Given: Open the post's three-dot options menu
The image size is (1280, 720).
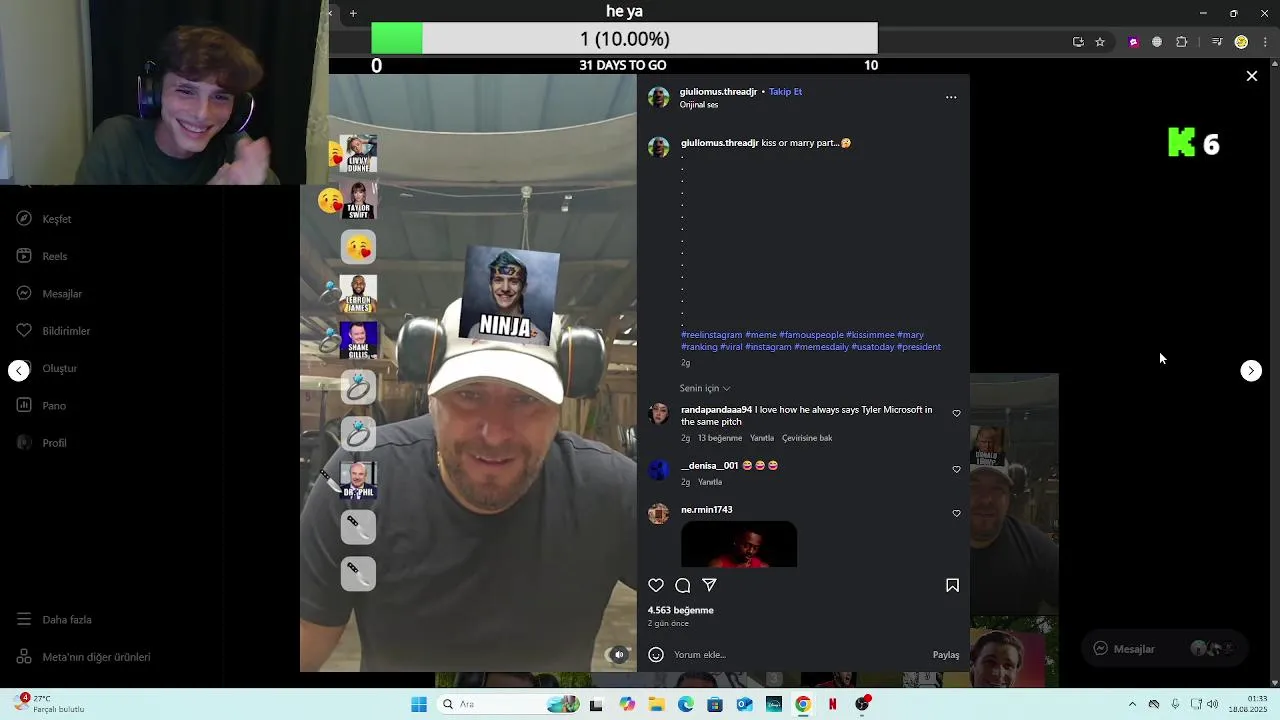Looking at the screenshot, I should point(951,97).
